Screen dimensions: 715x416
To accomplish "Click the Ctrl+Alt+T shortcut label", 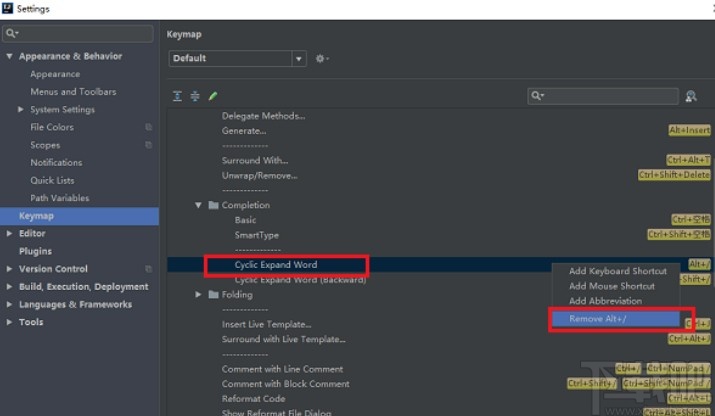I will [x=688, y=160].
